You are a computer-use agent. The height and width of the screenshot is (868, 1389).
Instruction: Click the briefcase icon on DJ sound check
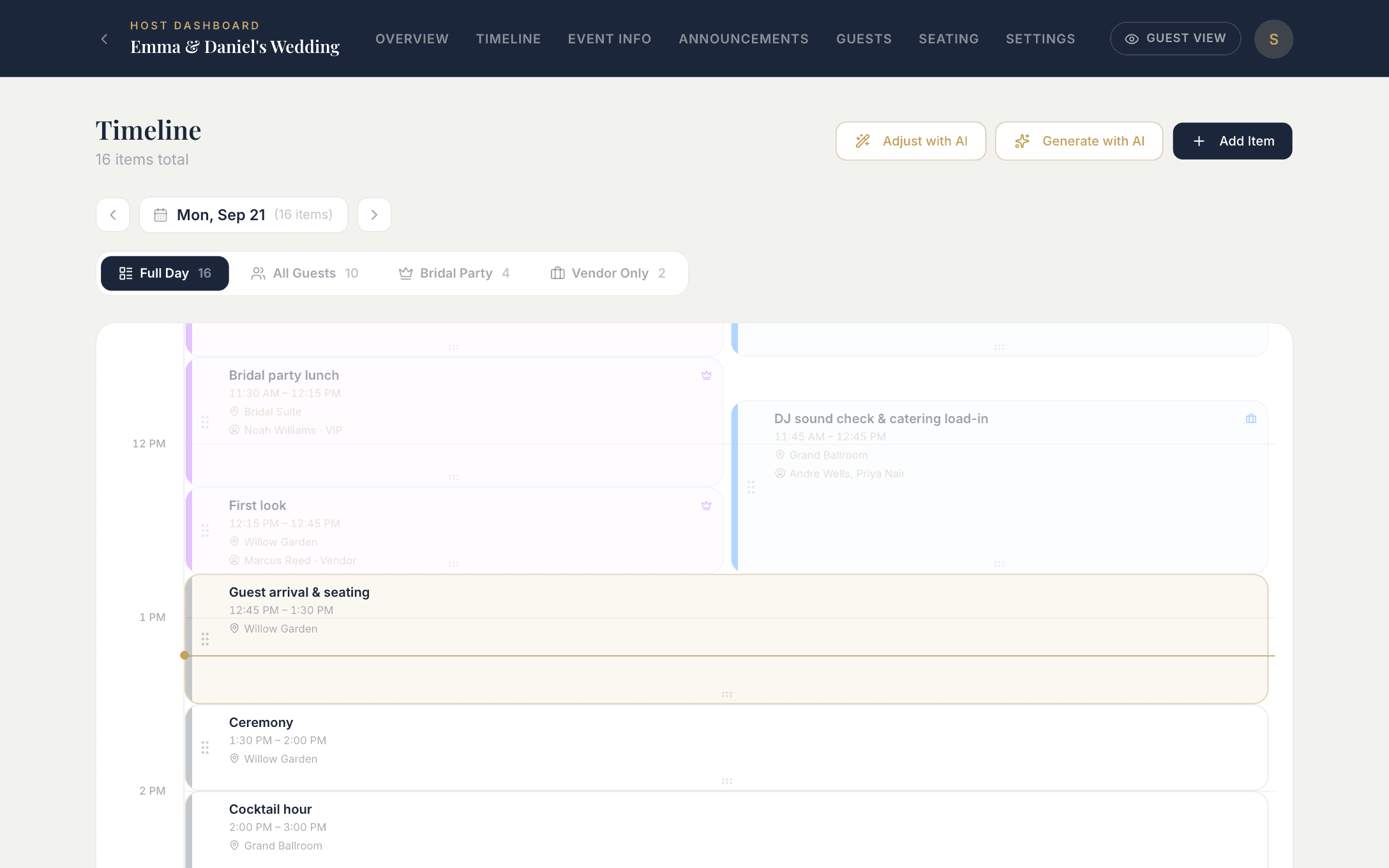tap(1251, 419)
